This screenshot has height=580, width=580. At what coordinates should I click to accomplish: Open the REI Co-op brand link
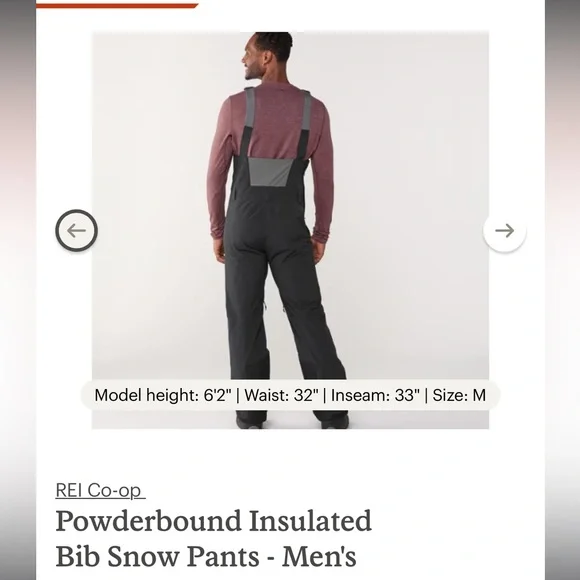click(x=100, y=490)
